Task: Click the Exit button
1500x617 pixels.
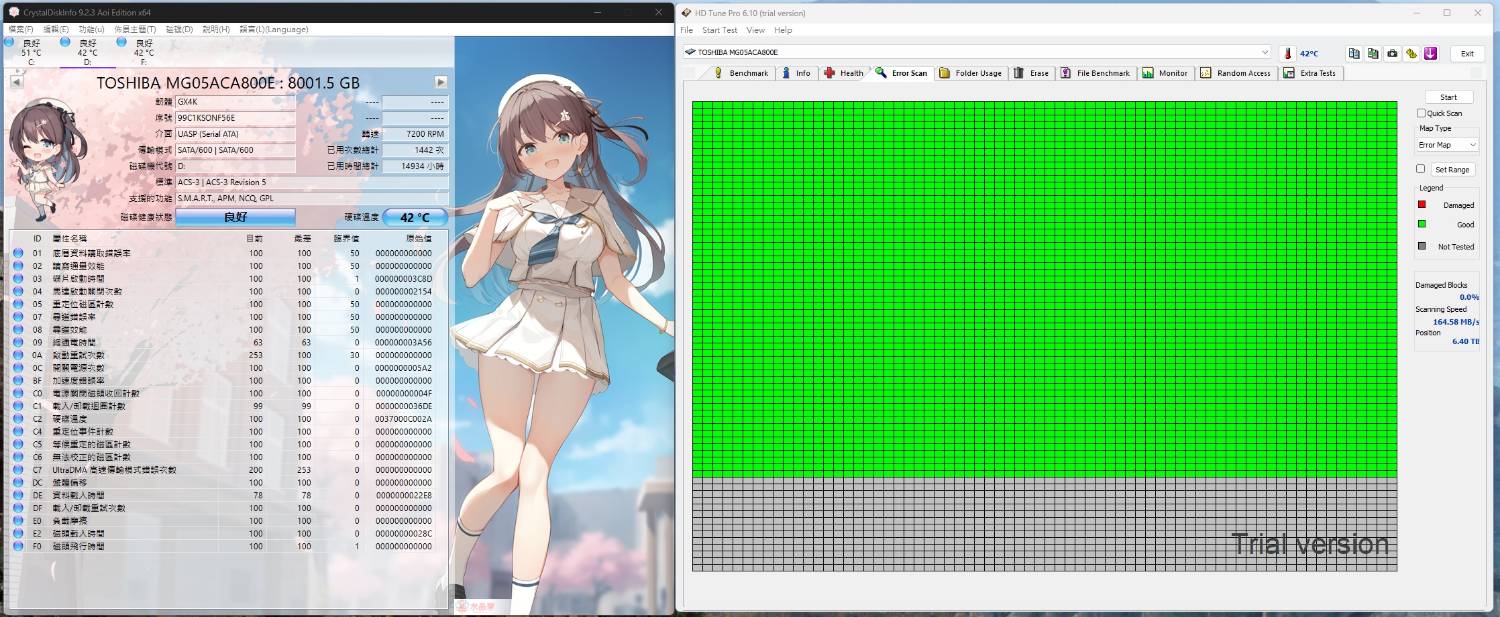Action: point(1466,53)
